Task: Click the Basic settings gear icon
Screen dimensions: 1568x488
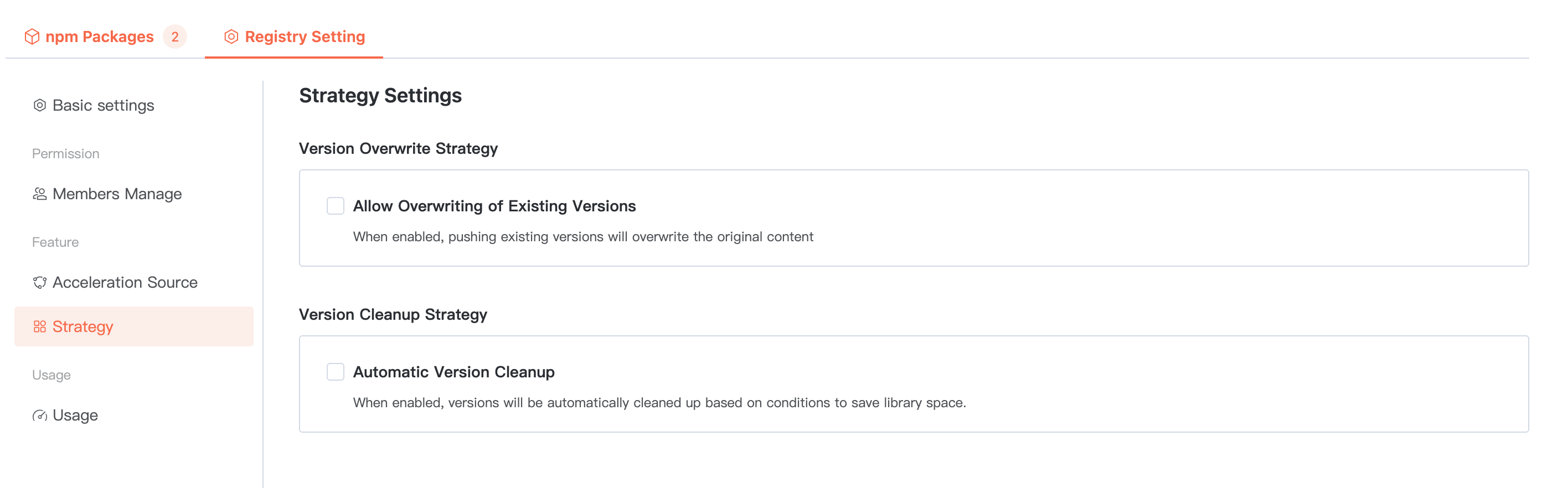Action: tap(39, 105)
